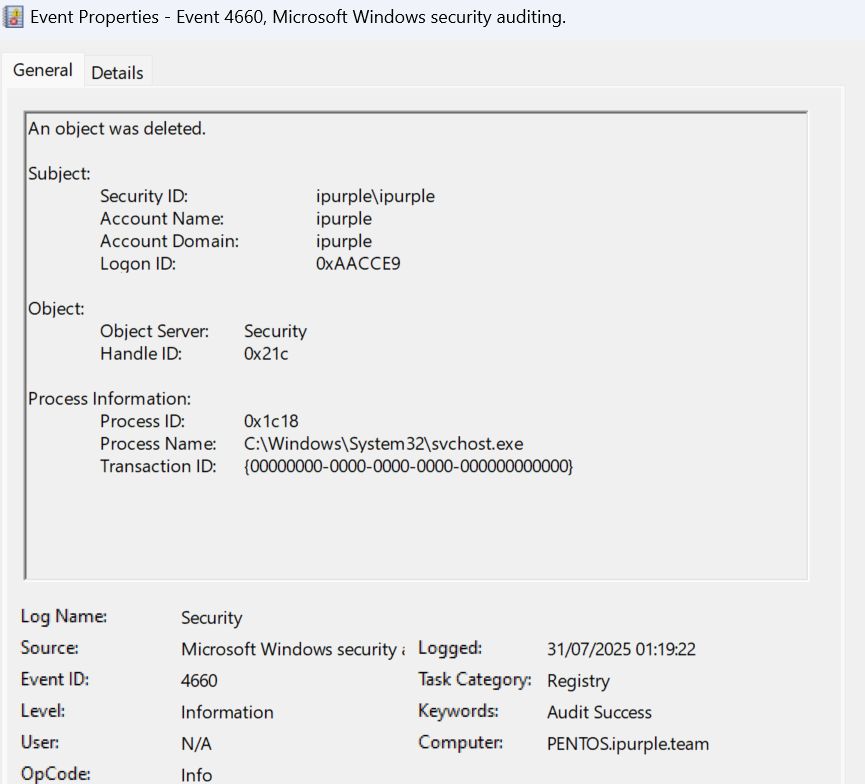Click the Level field showing Information
The height and width of the screenshot is (784, 865).
click(227, 713)
